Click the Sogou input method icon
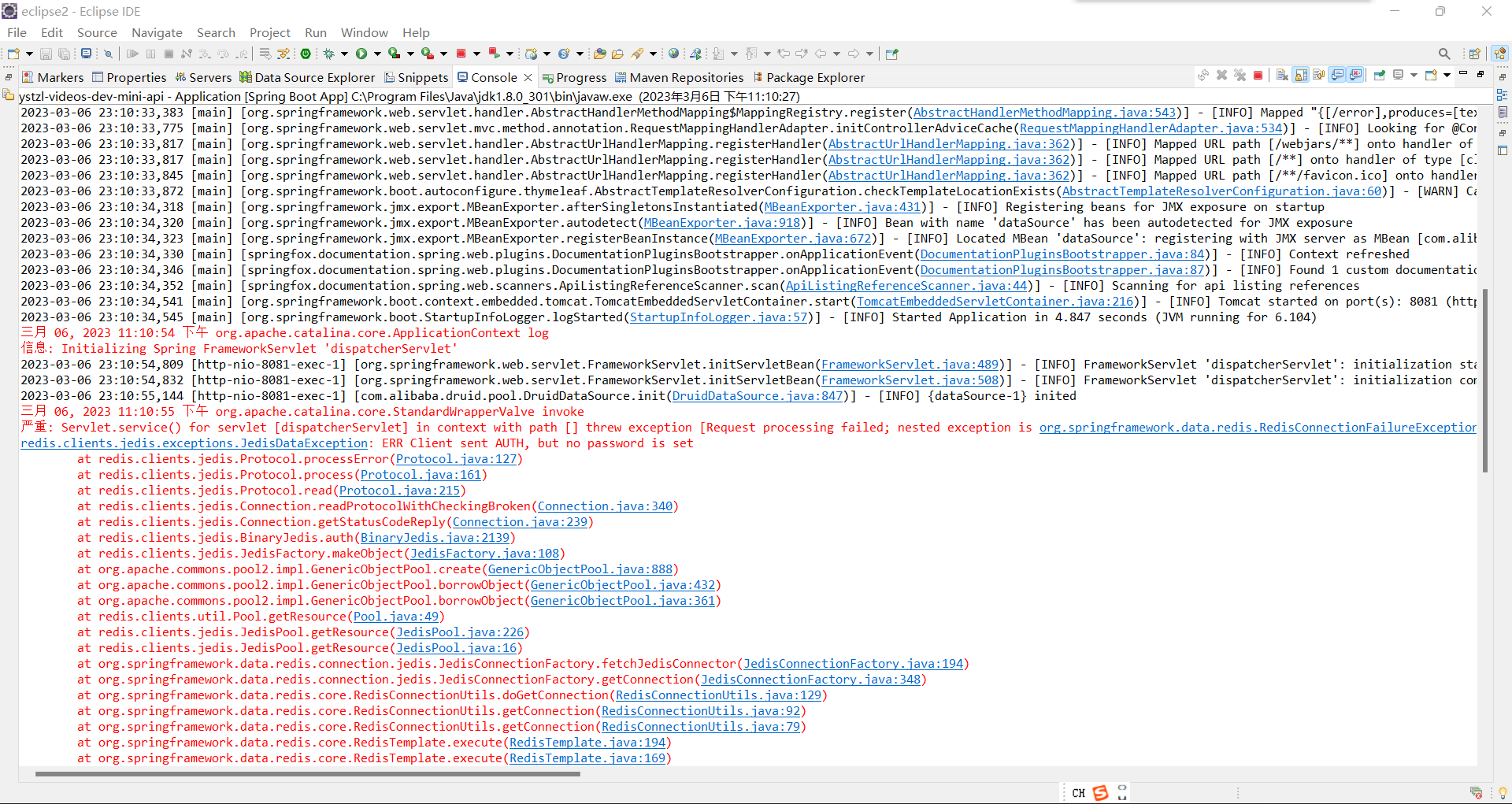The image size is (1512, 804). point(1100,792)
